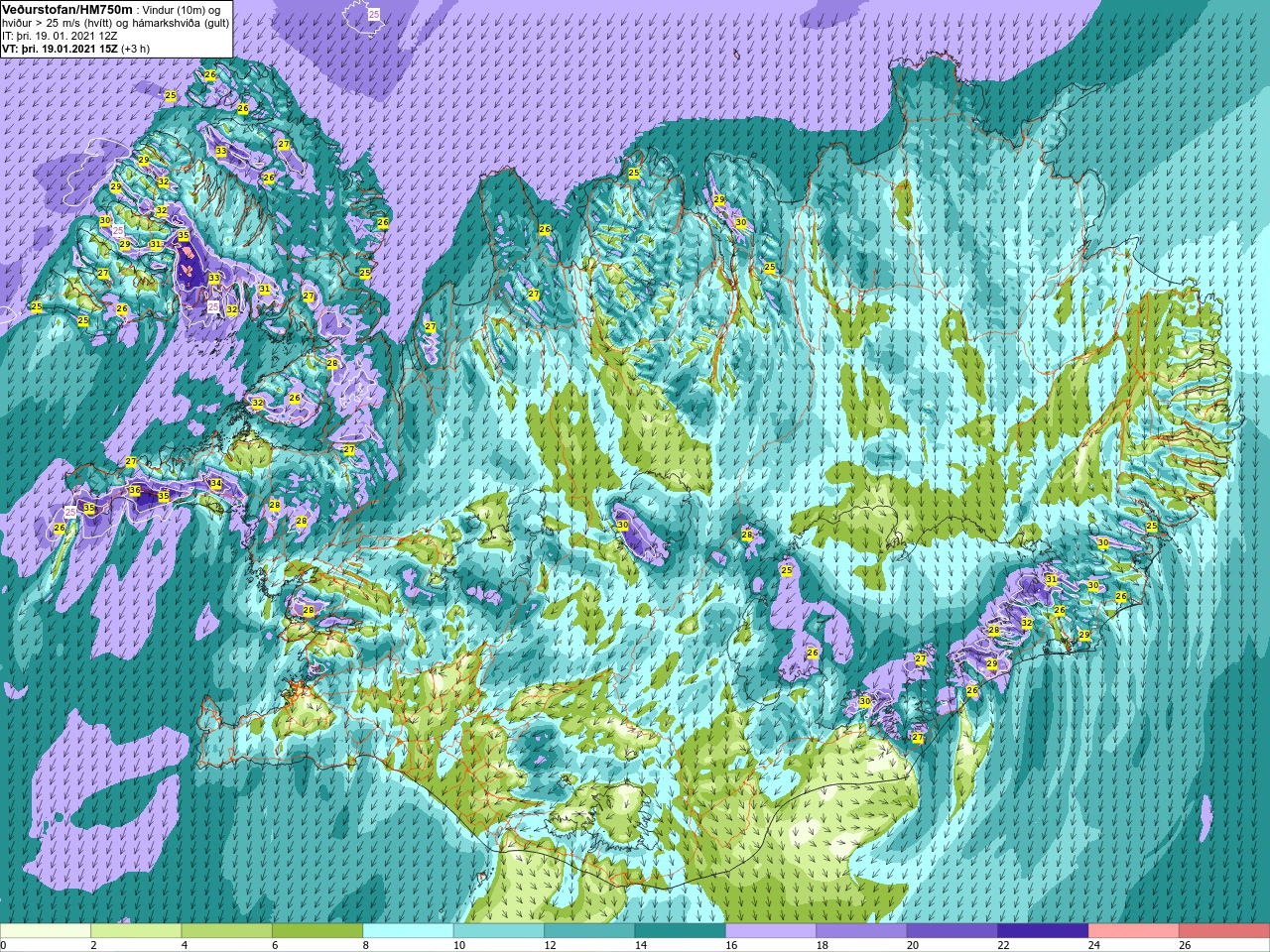Choose the dark teal 14–16 legend swatch
1270x952 pixels.
pyautogui.click(x=681, y=931)
